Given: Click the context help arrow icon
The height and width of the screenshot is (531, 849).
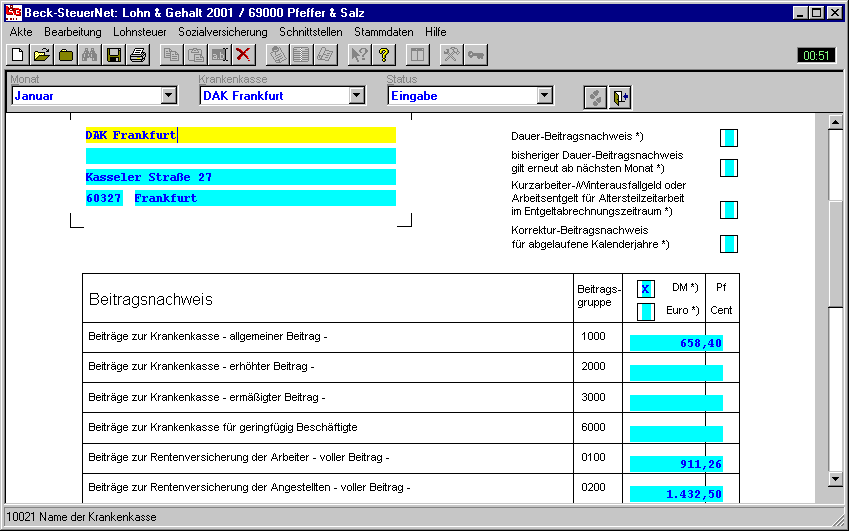Looking at the screenshot, I should [360, 55].
